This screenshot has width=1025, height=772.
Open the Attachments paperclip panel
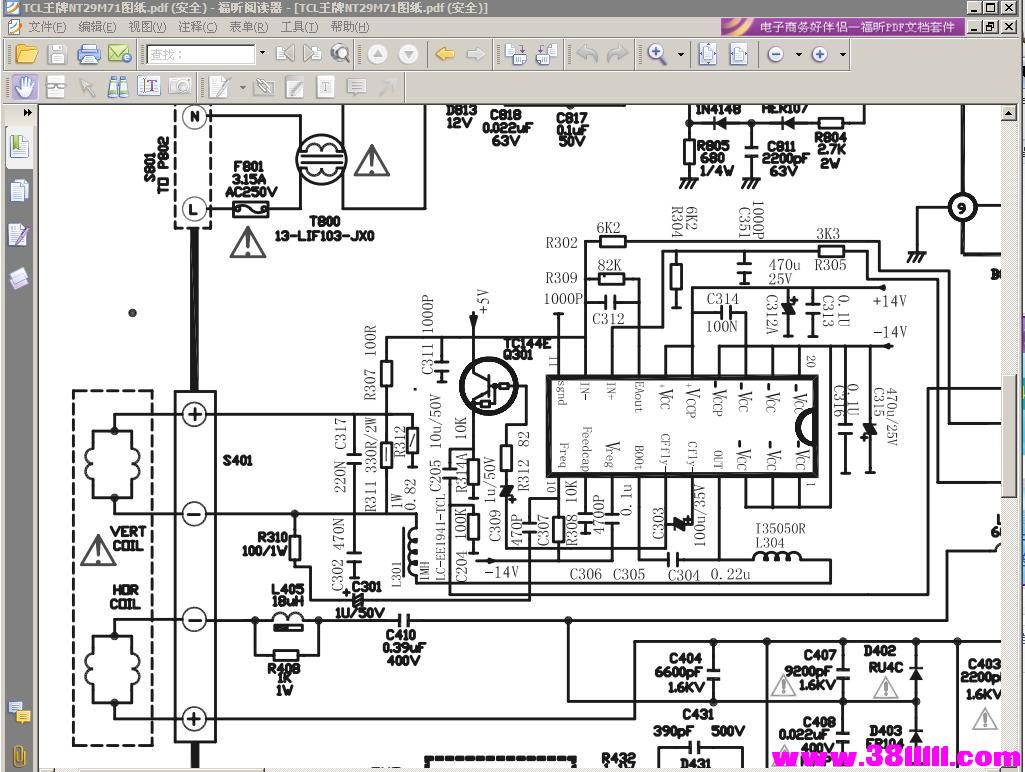19,755
